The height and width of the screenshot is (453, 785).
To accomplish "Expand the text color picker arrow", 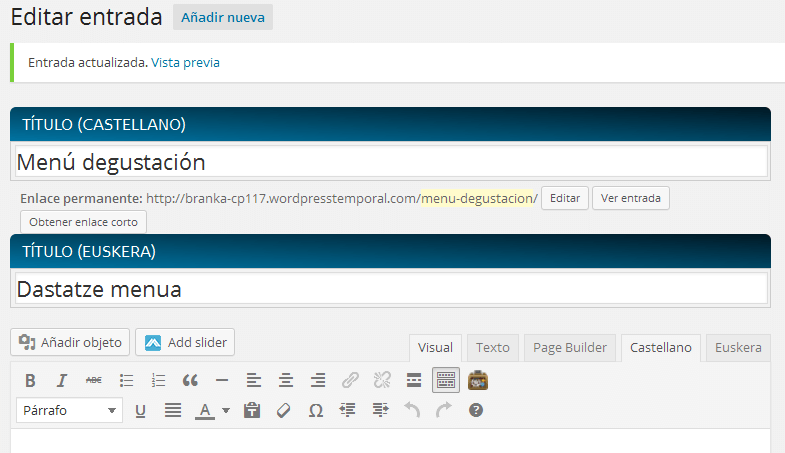I will point(226,411).
